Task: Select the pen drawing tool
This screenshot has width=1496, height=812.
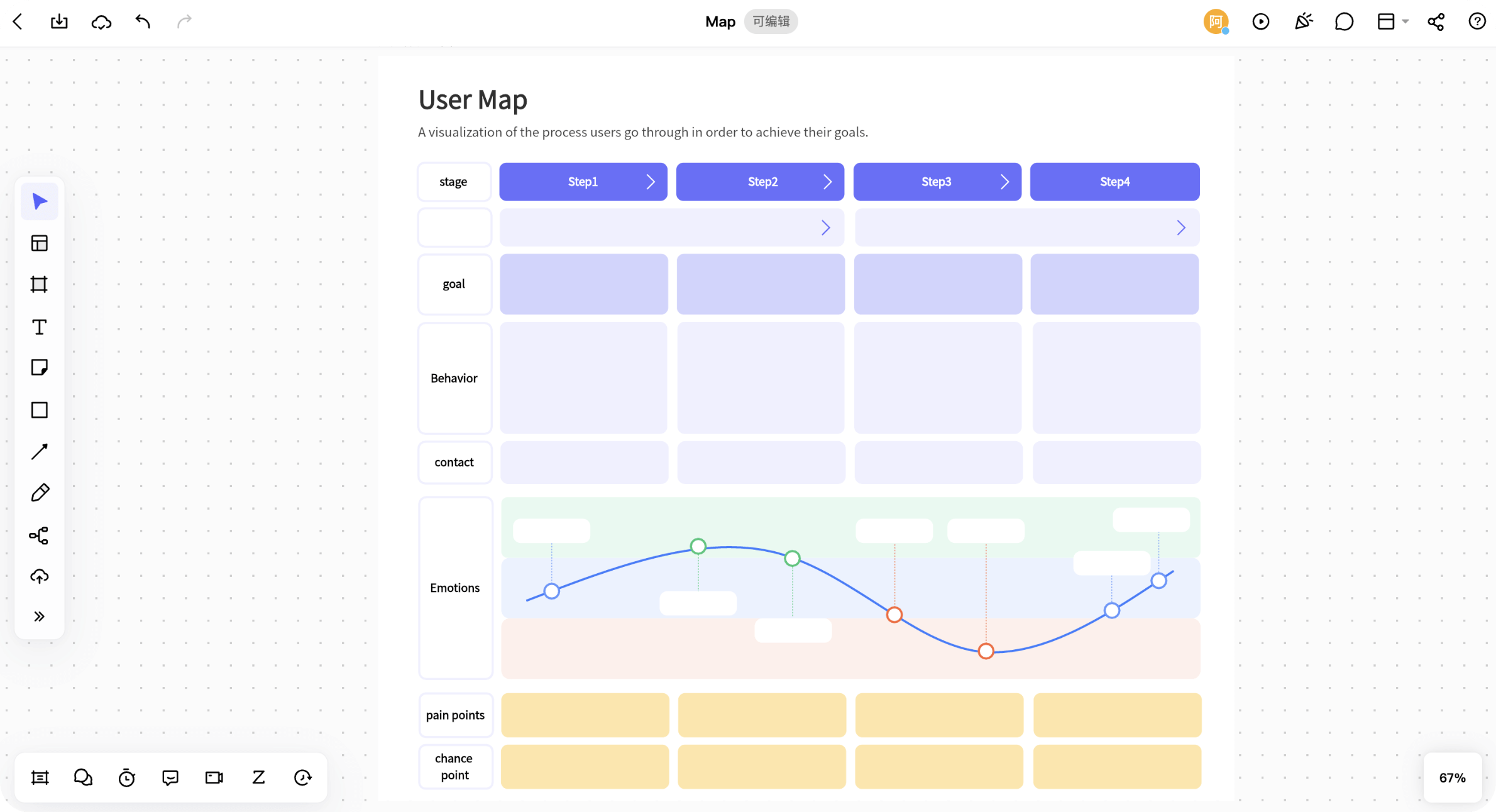Action: pos(40,493)
